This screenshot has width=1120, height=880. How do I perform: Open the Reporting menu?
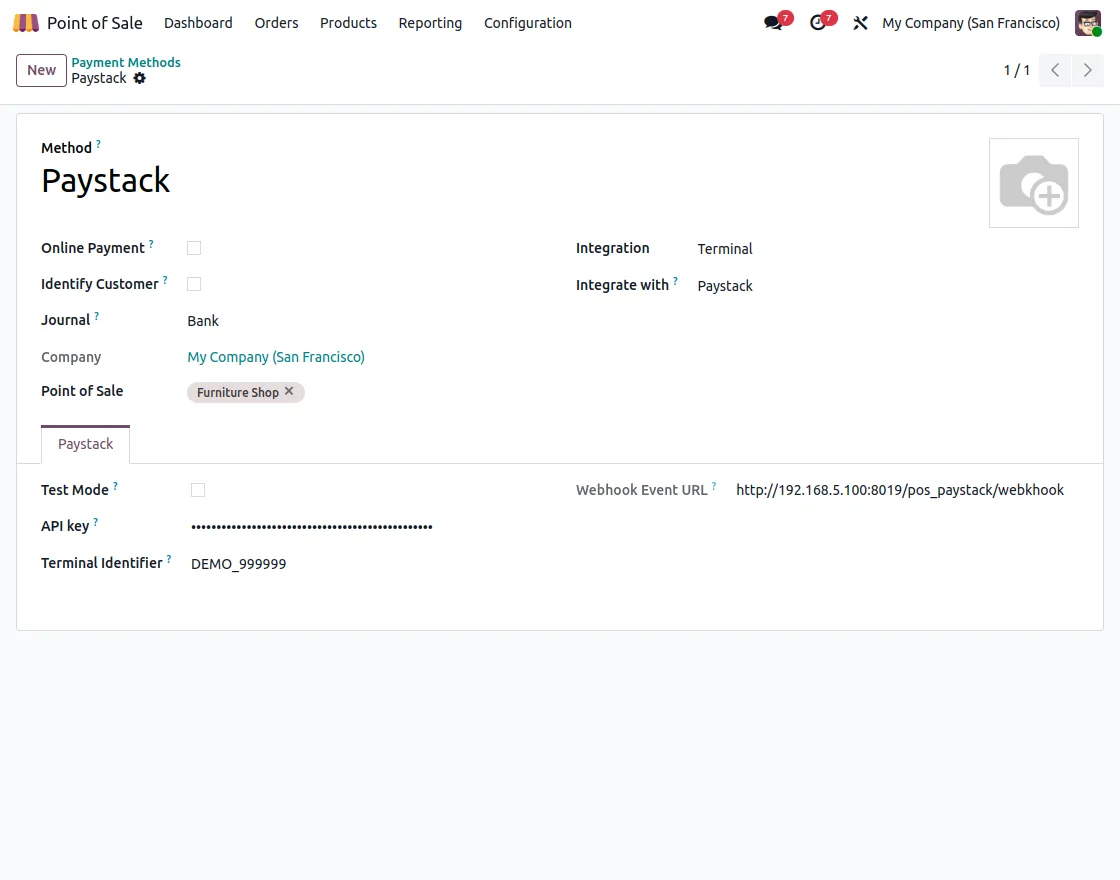tap(430, 23)
